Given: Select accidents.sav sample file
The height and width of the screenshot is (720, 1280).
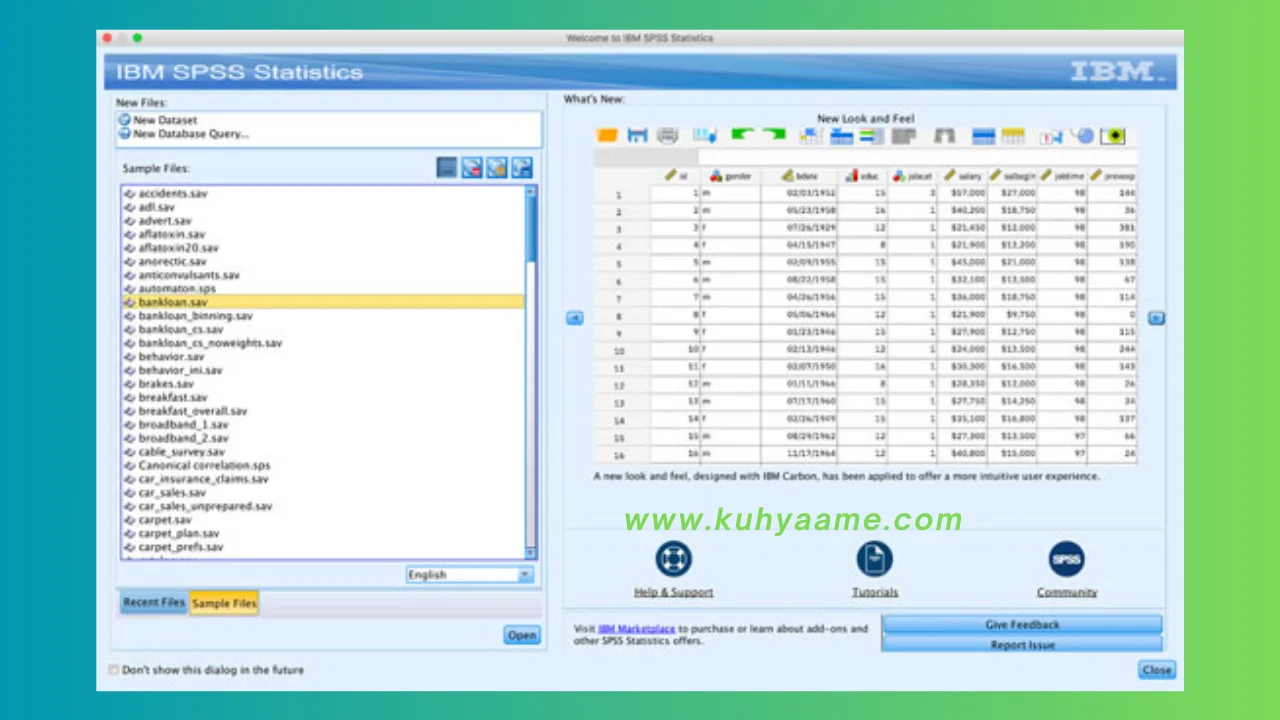Looking at the screenshot, I should pyautogui.click(x=322, y=193).
